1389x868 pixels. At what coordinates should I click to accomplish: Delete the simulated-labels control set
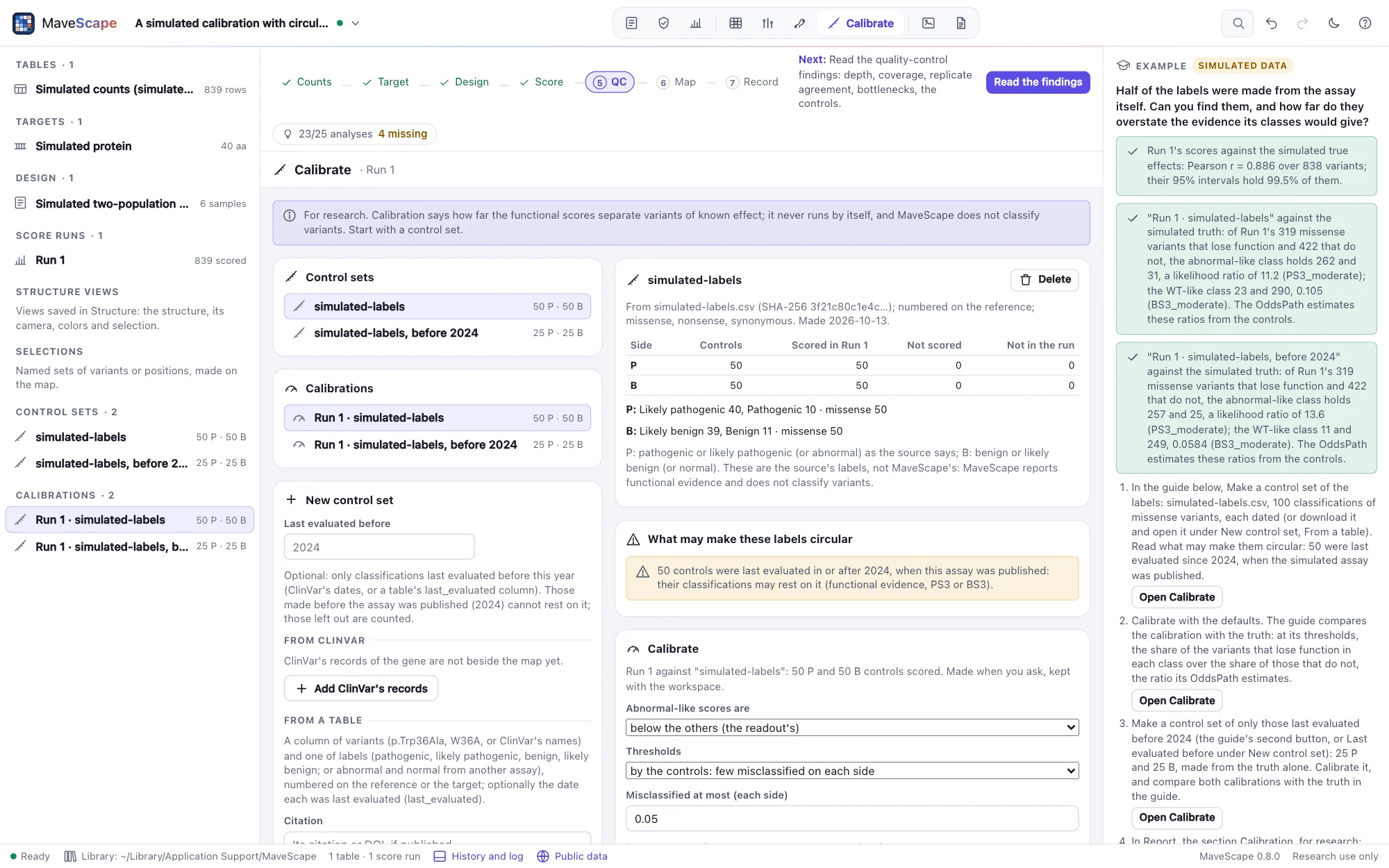click(1045, 279)
